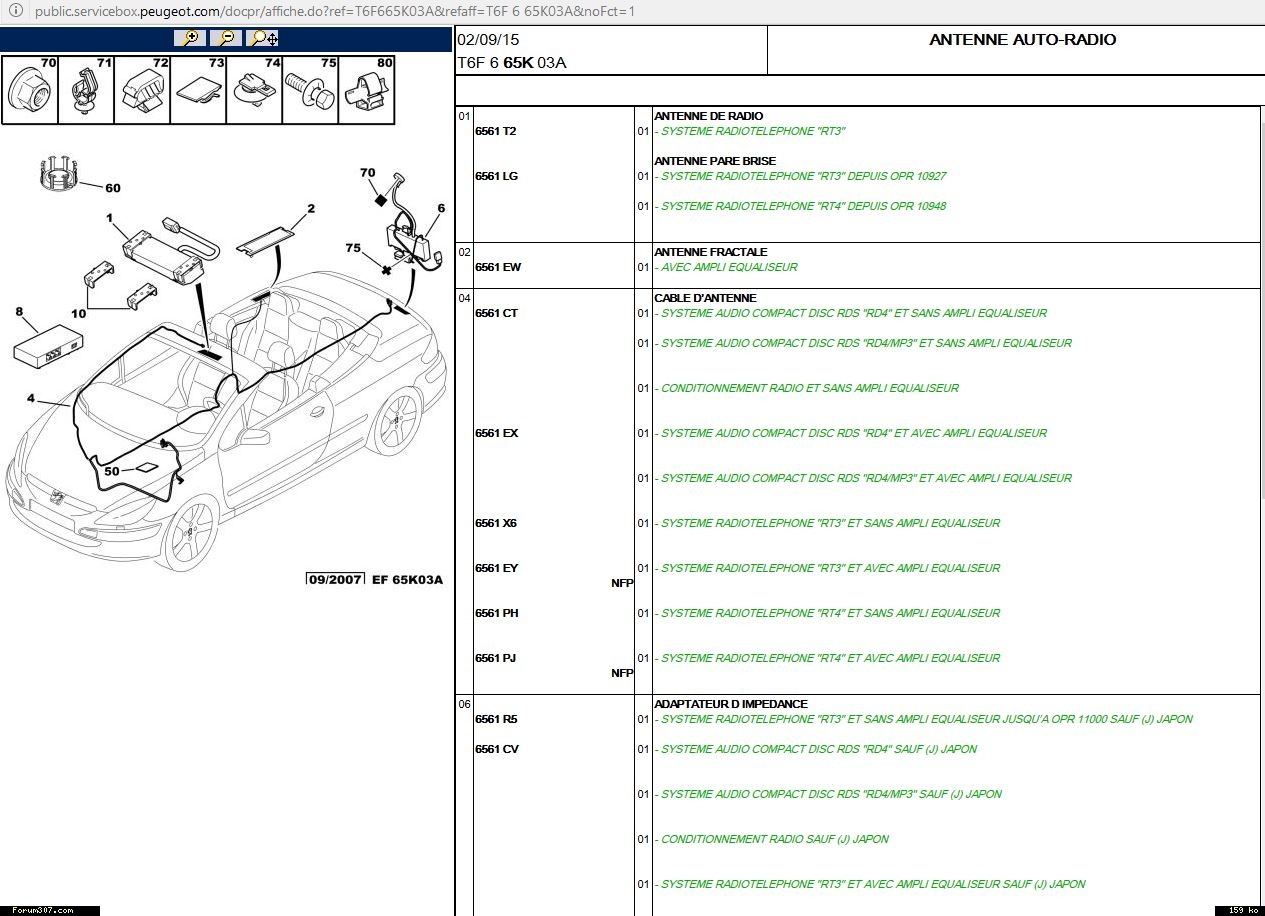Viewport: 1265px width, 916px height.
Task: Click part number 6561 T2
Action: coord(496,131)
